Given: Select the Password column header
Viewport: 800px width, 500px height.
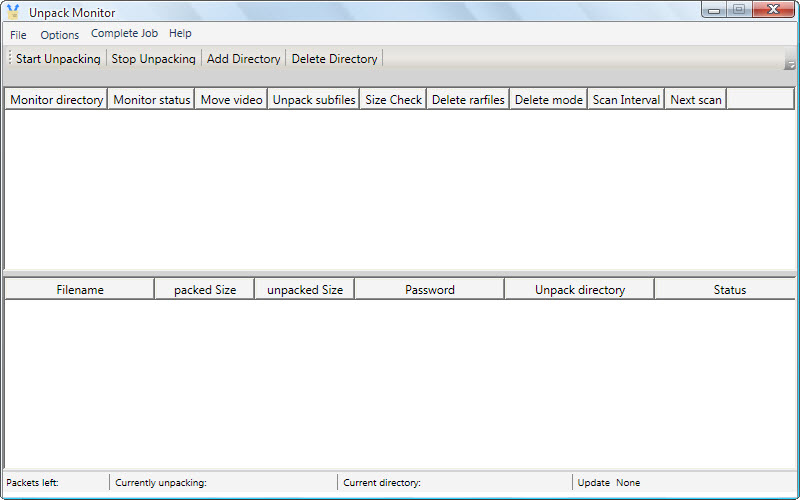Looking at the screenshot, I should pos(430,290).
